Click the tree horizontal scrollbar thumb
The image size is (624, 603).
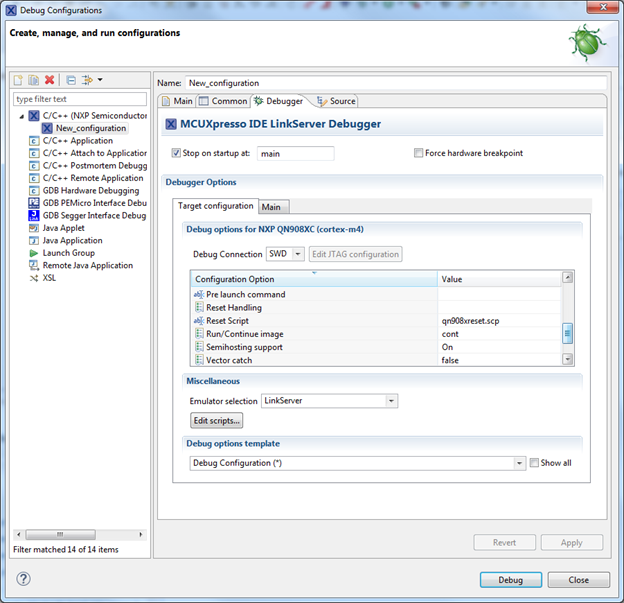click(x=60, y=534)
